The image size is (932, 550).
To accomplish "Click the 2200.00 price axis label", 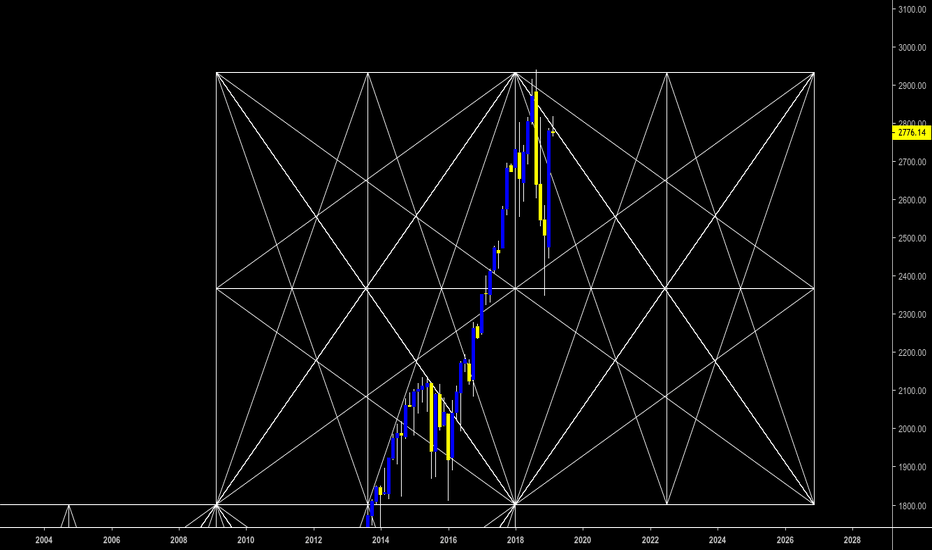I will [912, 353].
